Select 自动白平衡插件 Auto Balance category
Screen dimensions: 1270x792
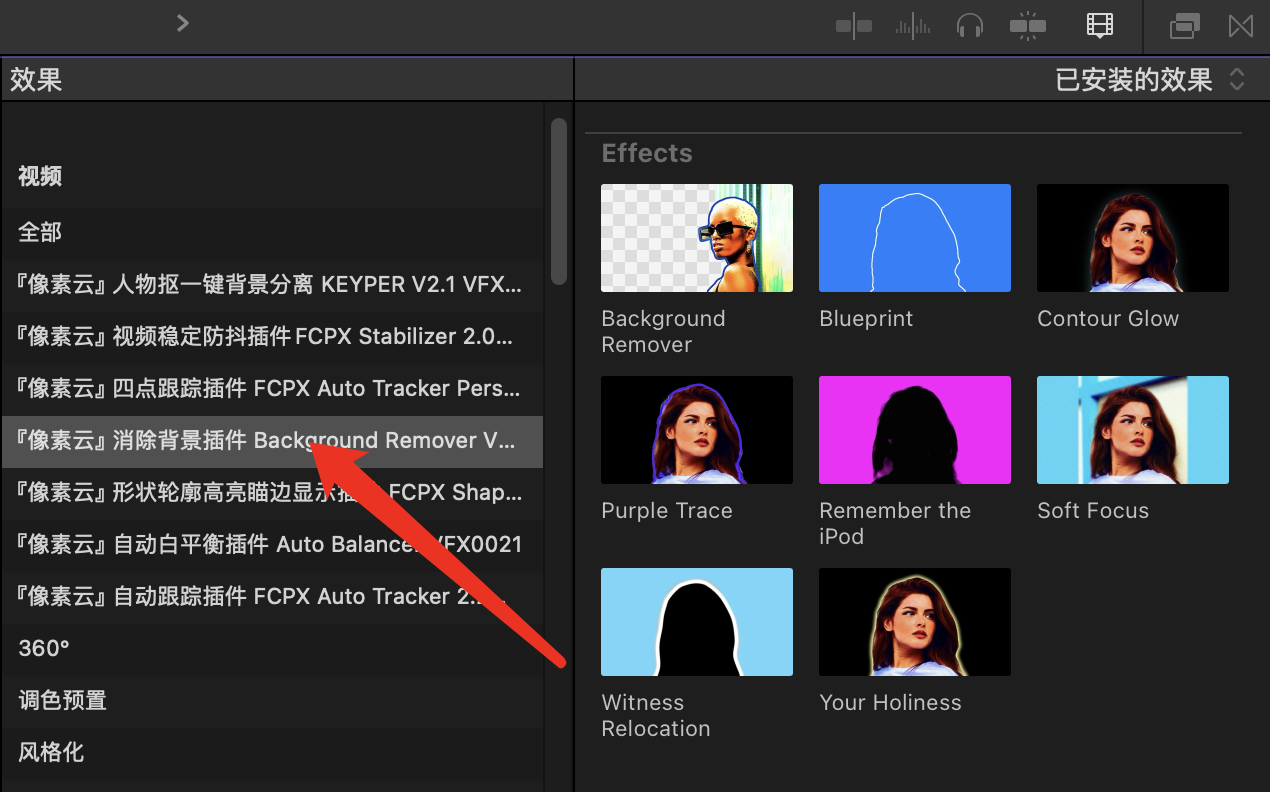(272, 544)
